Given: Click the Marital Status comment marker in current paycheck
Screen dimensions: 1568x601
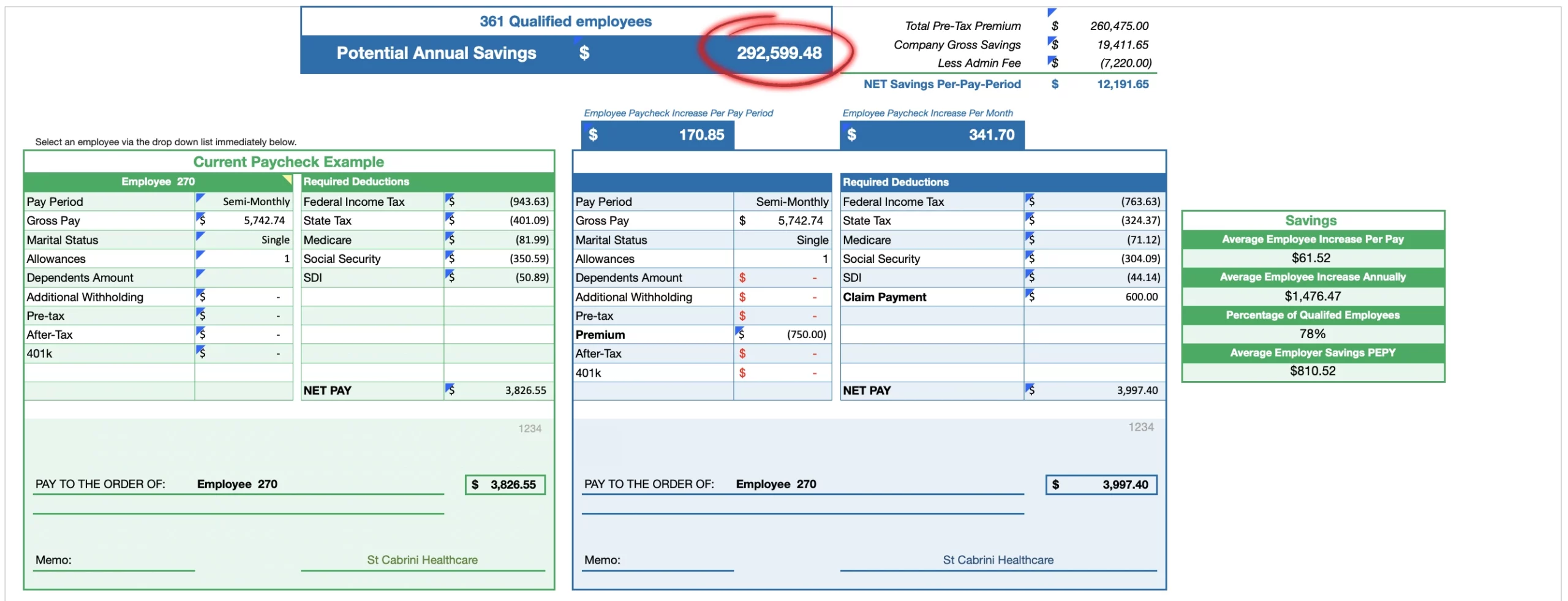Looking at the screenshot, I should [200, 235].
